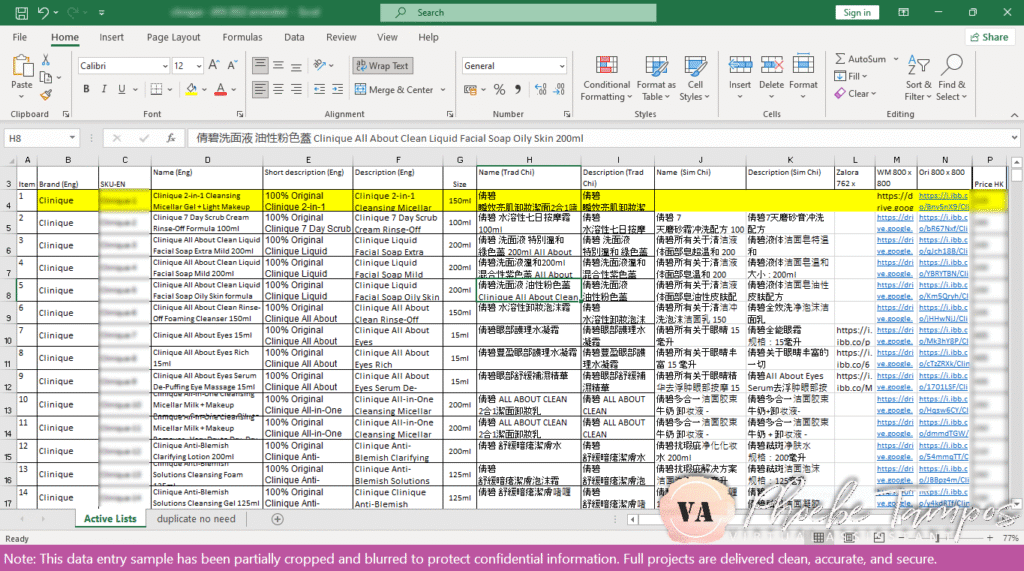Click the Increase Decimal icon
Image resolution: width=1024 pixels, height=571 pixels.
(x=541, y=90)
